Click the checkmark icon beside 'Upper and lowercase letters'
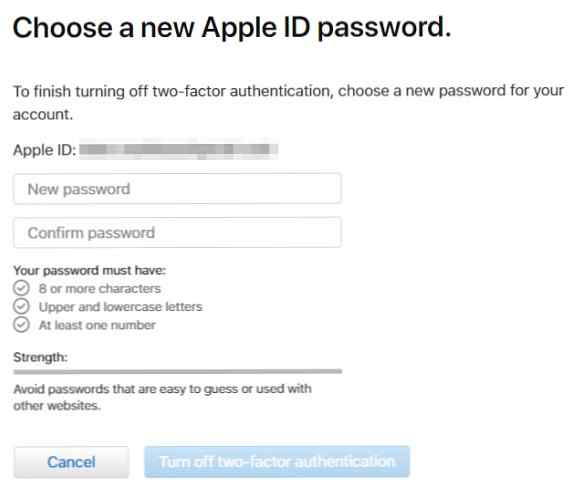The width and height of the screenshot is (585, 498). 21,306
